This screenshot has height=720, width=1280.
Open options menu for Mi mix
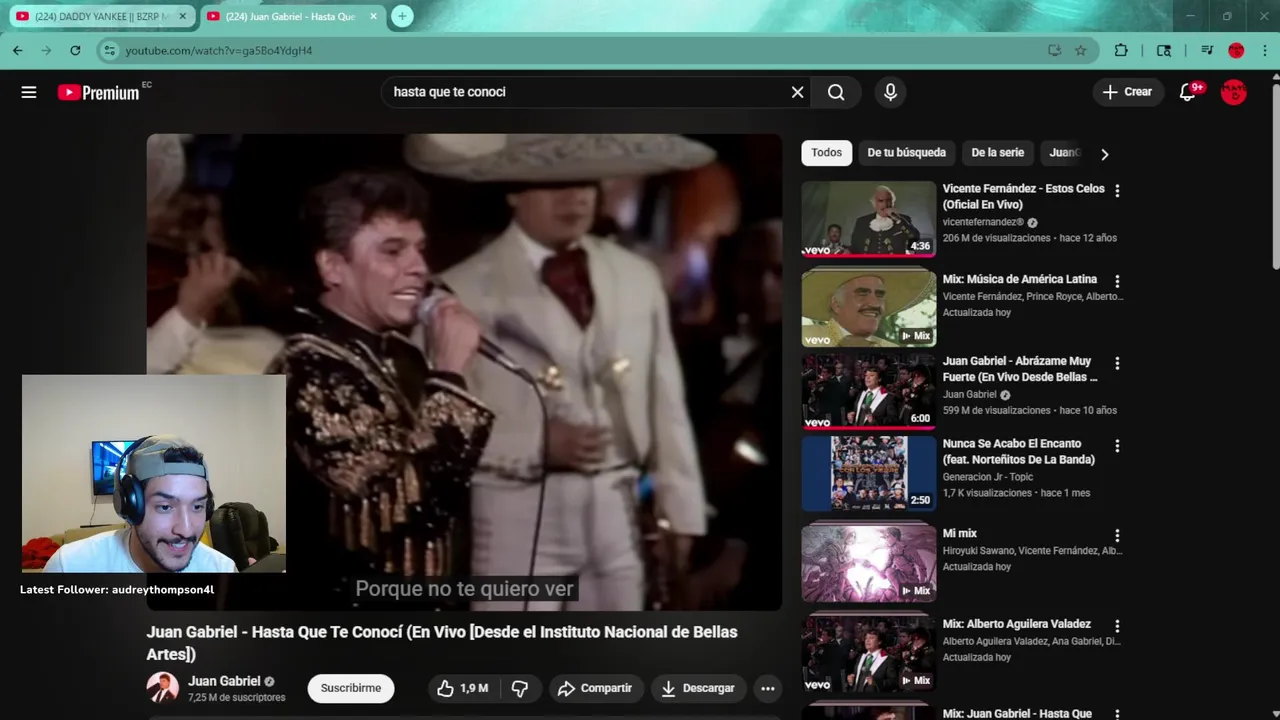[x=1117, y=536]
